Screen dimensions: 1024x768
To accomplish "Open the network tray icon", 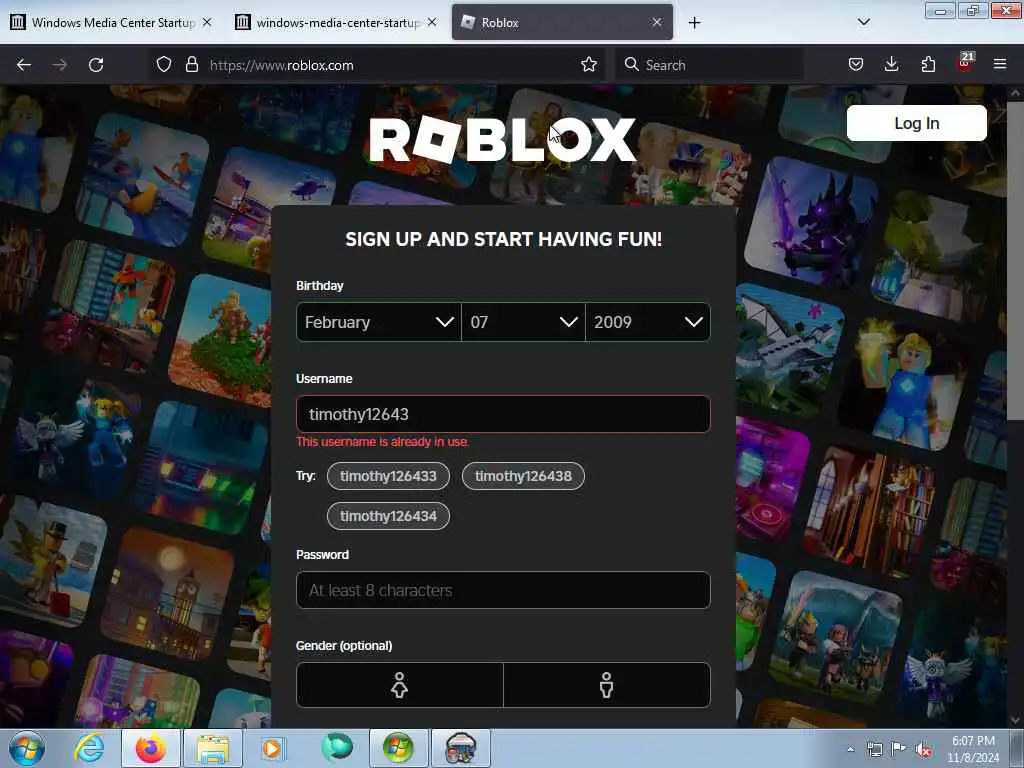I will [x=874, y=750].
